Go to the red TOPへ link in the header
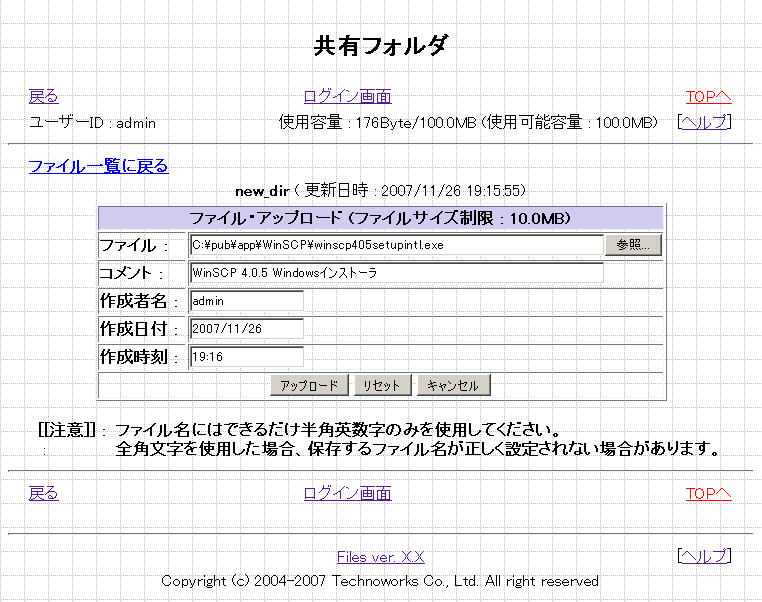The image size is (762, 602). [x=708, y=97]
